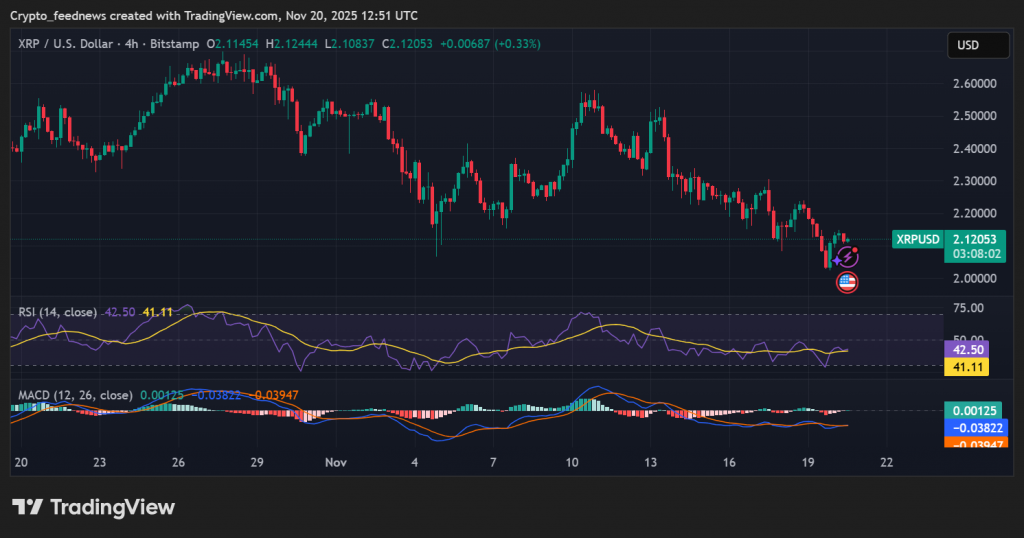
Task: Click the green 0.00125 MACD histogram label
Action: pyautogui.click(x=974, y=410)
